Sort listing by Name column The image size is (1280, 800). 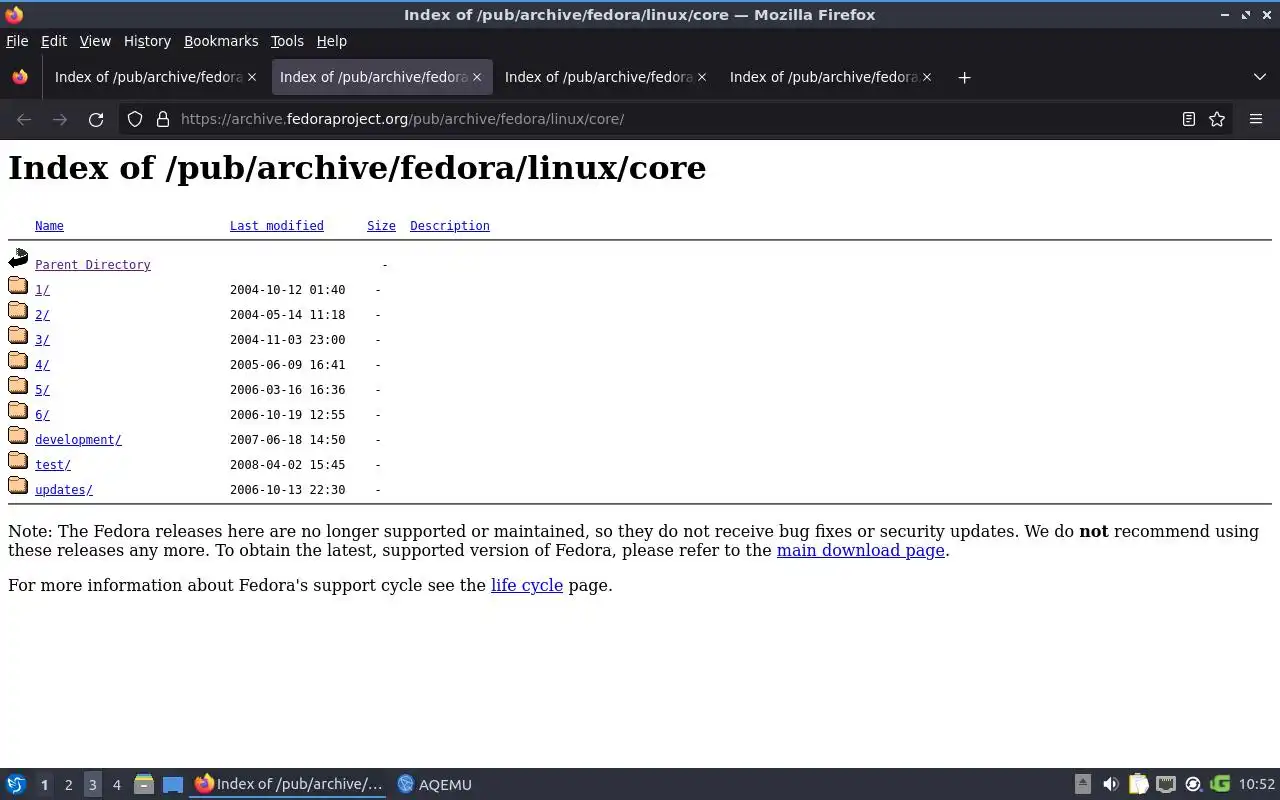coord(49,226)
